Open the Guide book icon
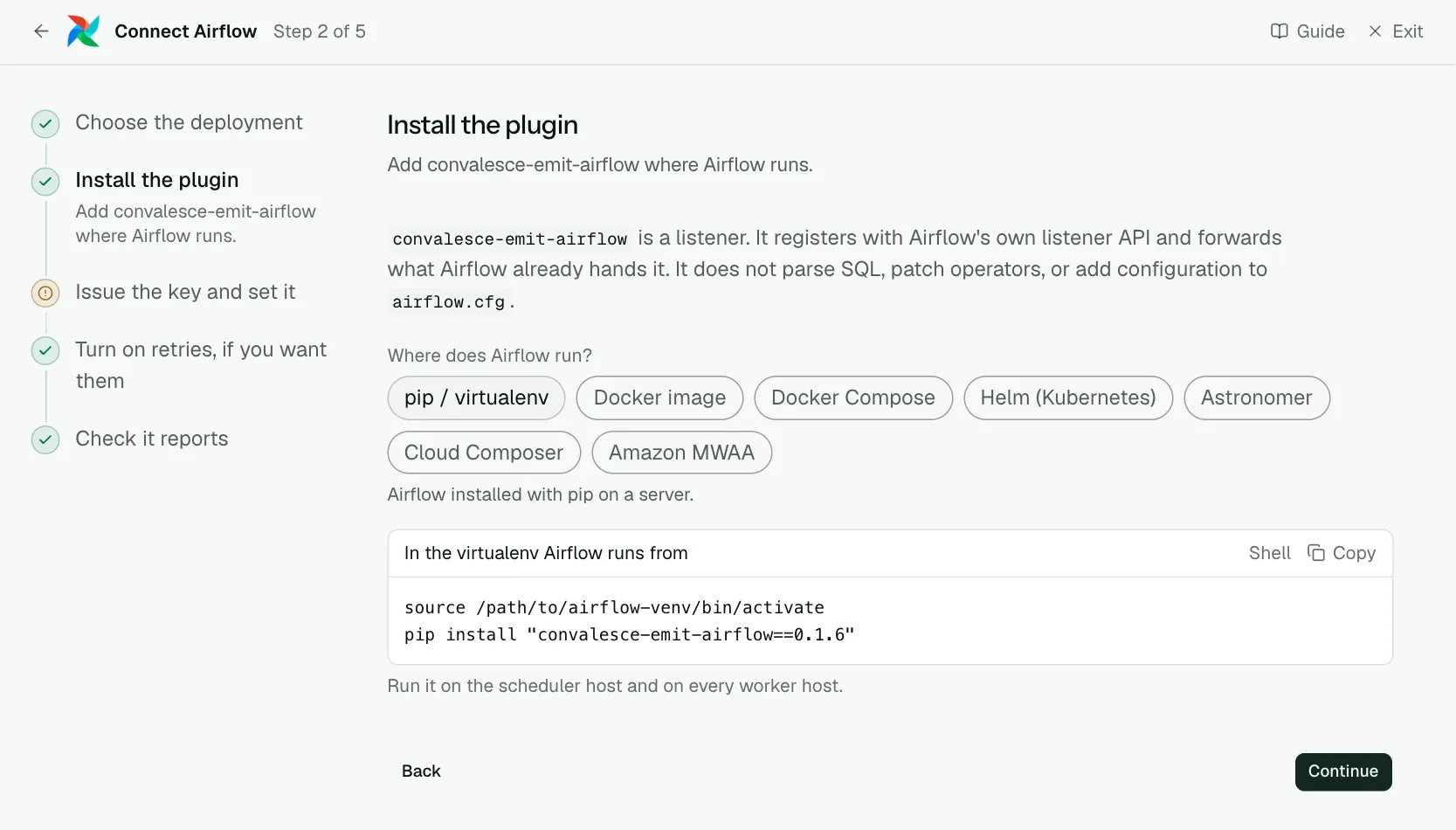Viewport: 1456px width, 830px height. [1279, 31]
